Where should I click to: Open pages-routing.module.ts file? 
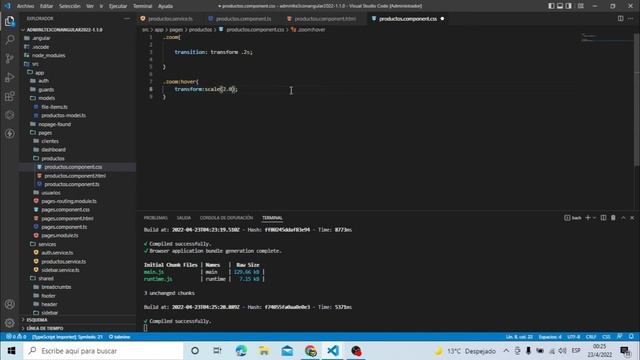(x=69, y=201)
